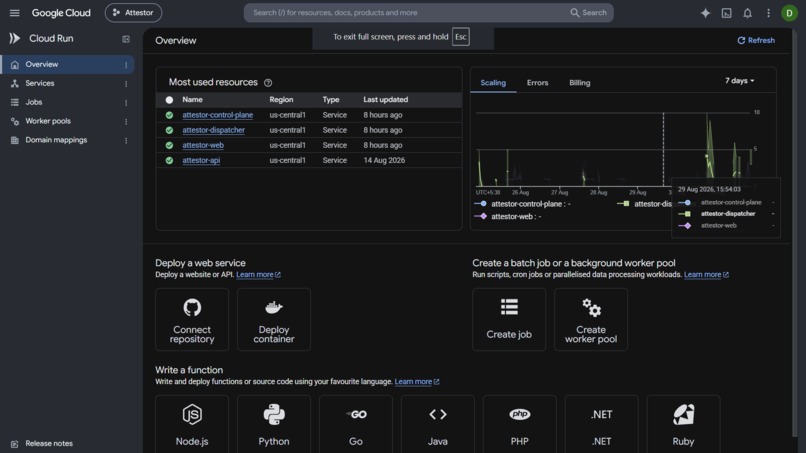Choose Node.js function runtime
This screenshot has height=453, width=806.
192,424
